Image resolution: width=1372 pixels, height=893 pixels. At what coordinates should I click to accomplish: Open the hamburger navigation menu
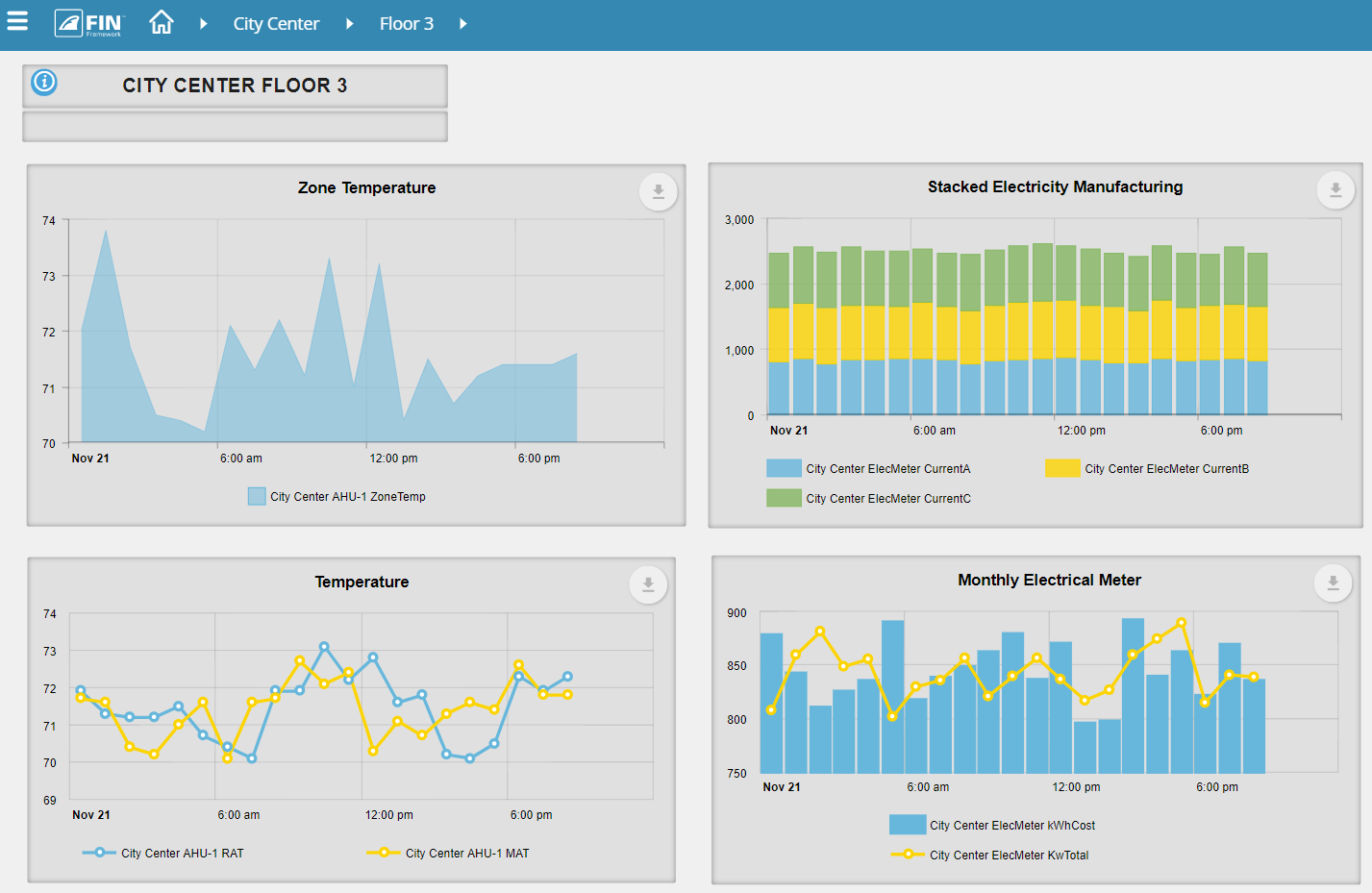click(x=17, y=21)
